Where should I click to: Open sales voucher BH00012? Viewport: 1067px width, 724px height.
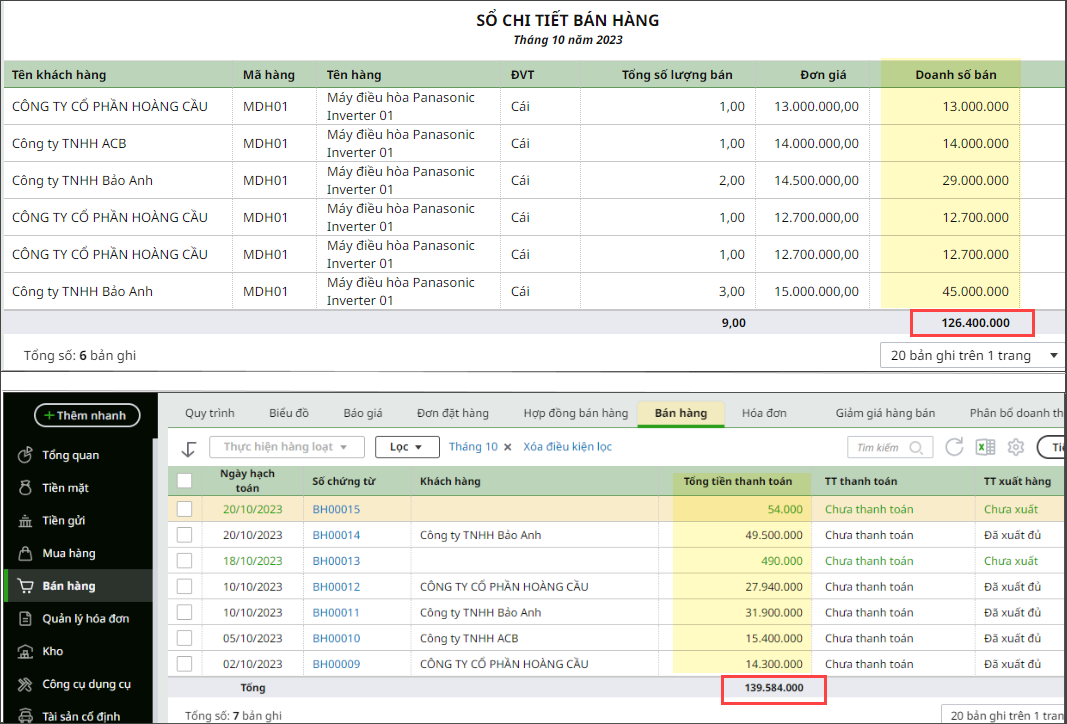[336, 587]
